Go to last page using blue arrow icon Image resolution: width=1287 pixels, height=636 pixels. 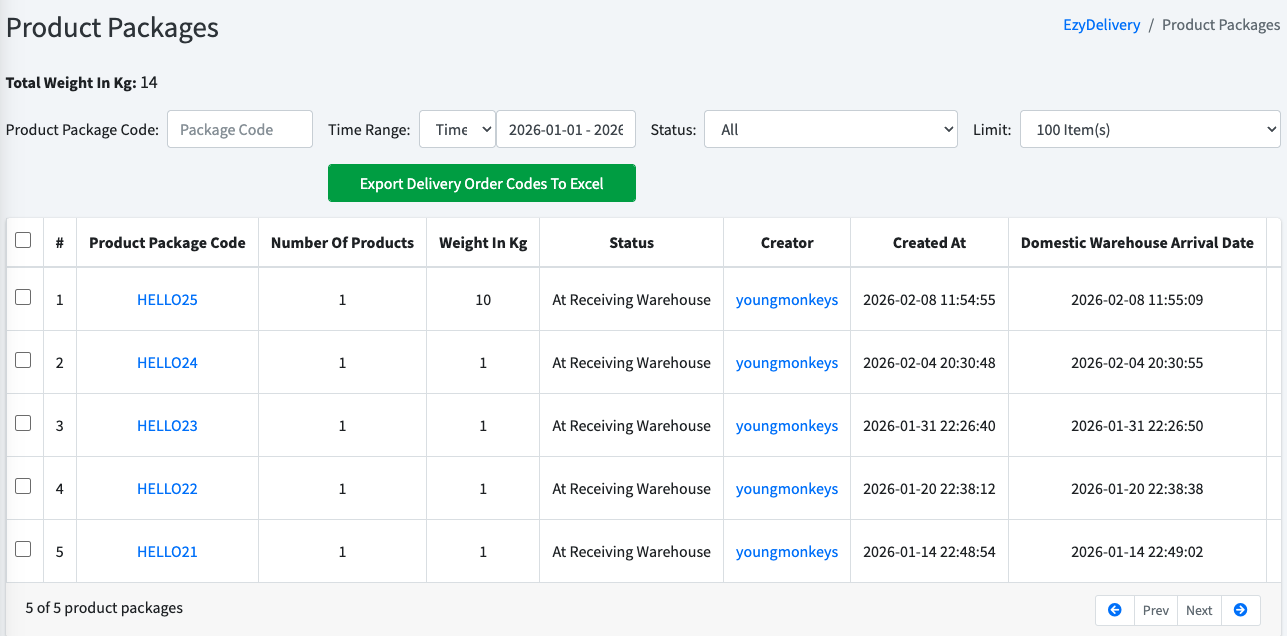(1240, 610)
